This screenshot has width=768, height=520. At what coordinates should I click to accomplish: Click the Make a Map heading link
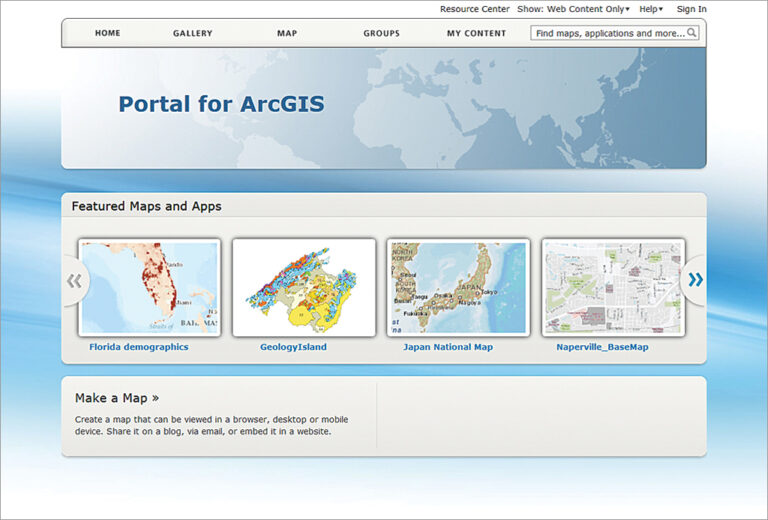coord(117,398)
